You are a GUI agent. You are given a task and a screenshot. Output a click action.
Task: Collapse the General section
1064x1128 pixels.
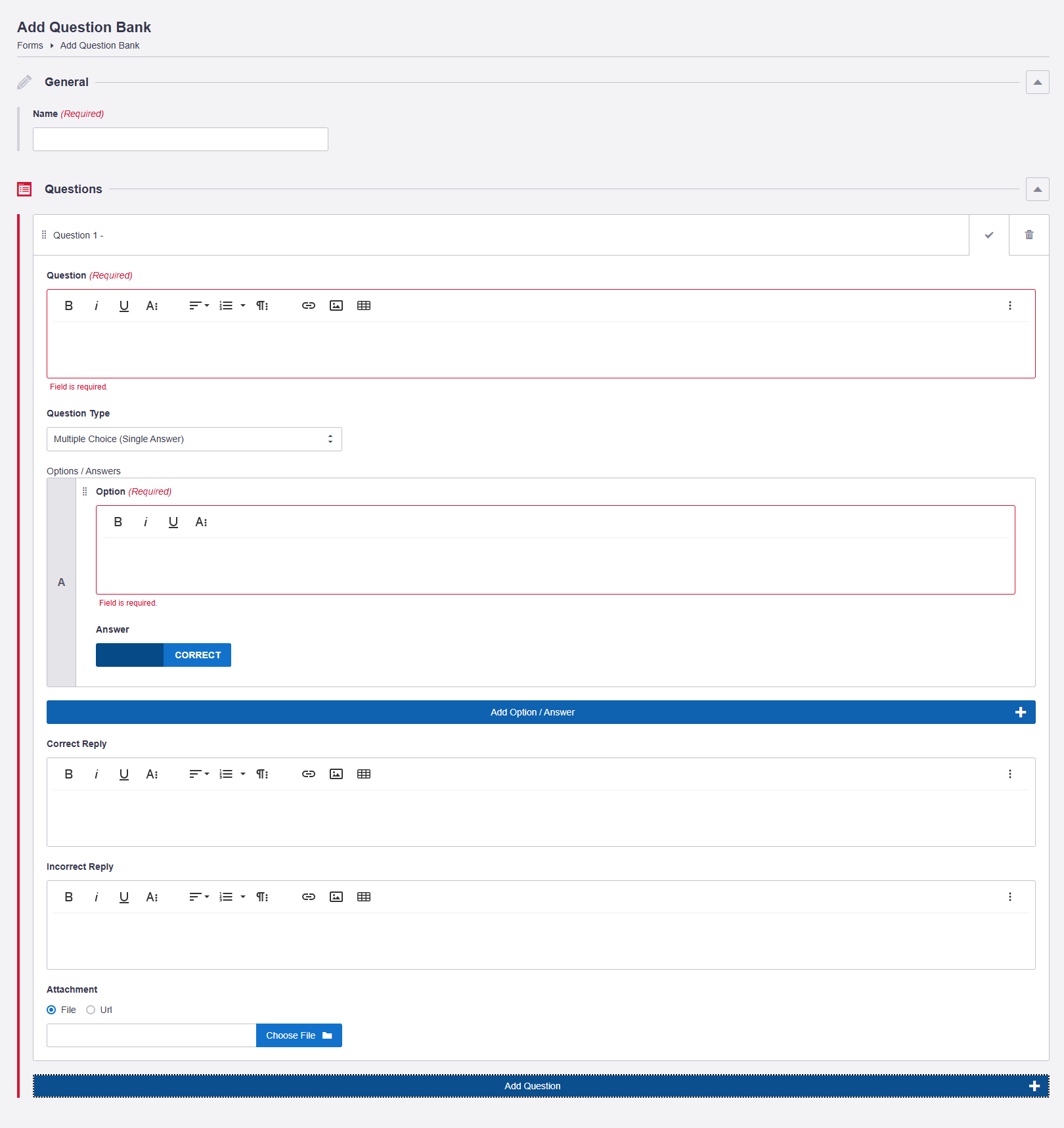(x=1038, y=82)
